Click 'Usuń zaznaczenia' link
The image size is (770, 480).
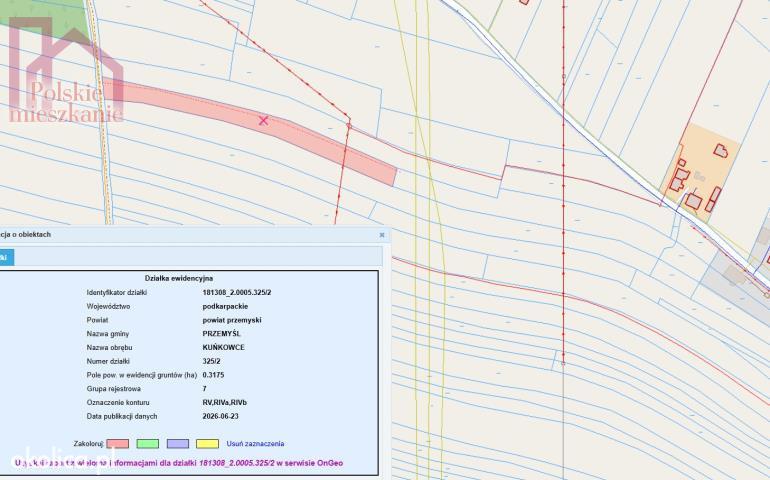coord(255,444)
